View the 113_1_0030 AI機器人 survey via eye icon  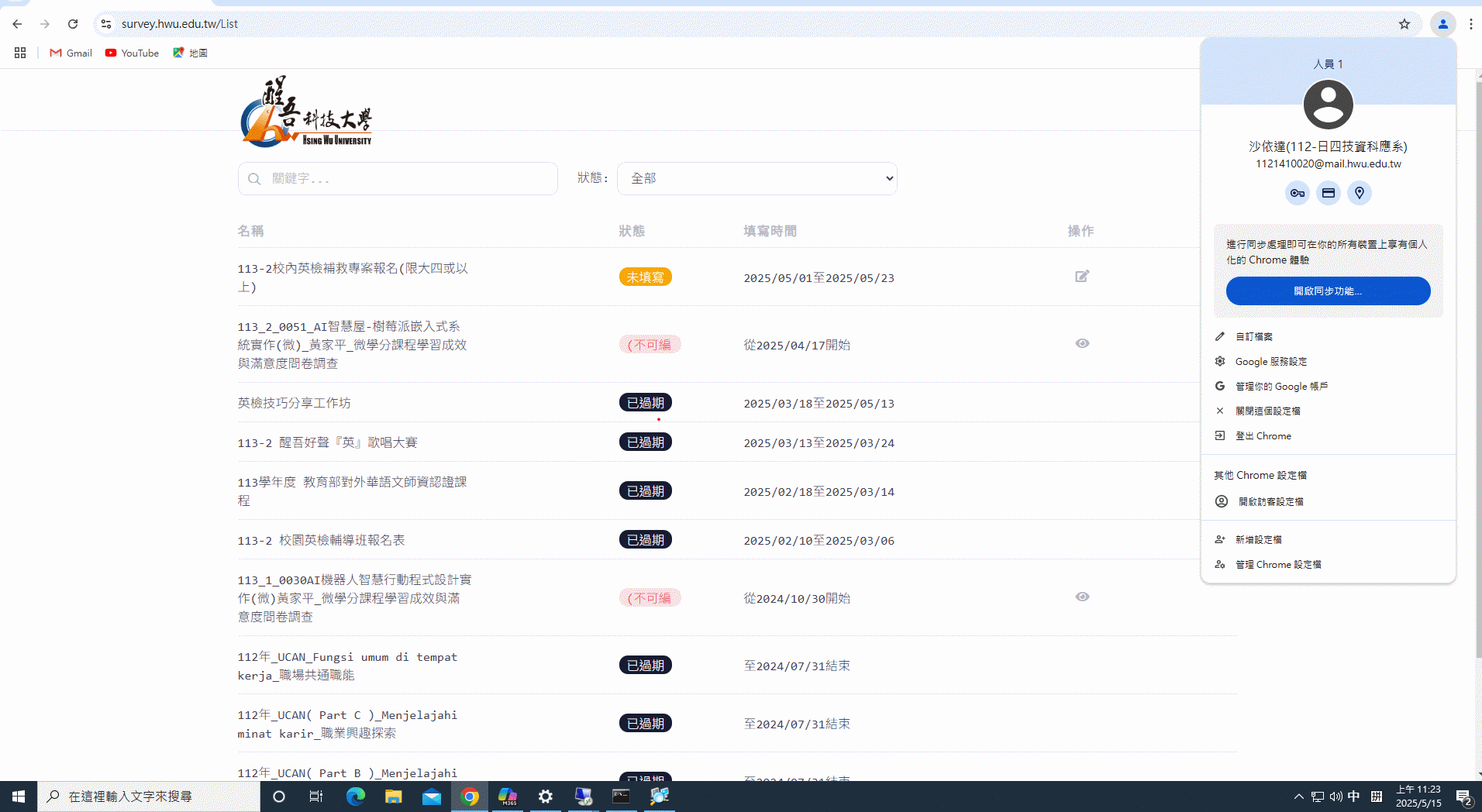tap(1082, 597)
